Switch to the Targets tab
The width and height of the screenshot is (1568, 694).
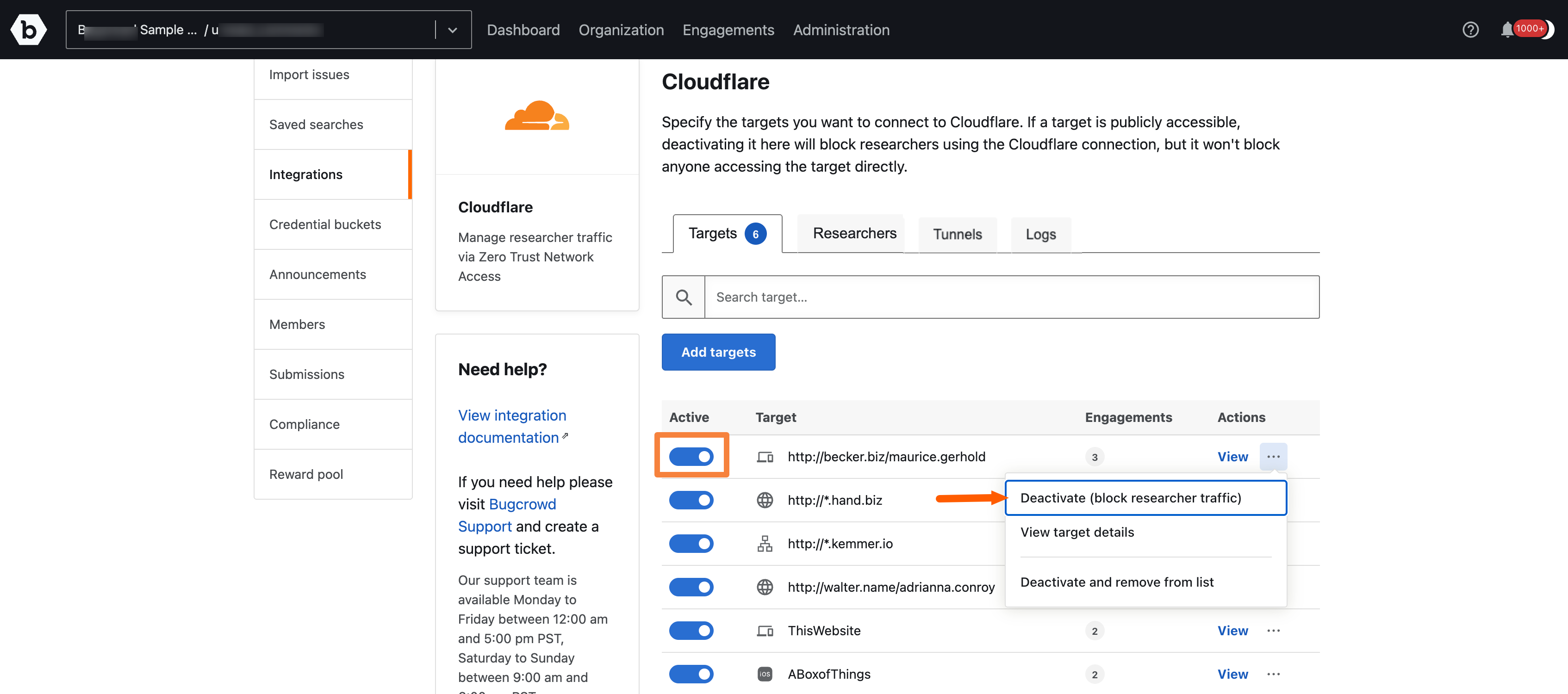(x=728, y=234)
